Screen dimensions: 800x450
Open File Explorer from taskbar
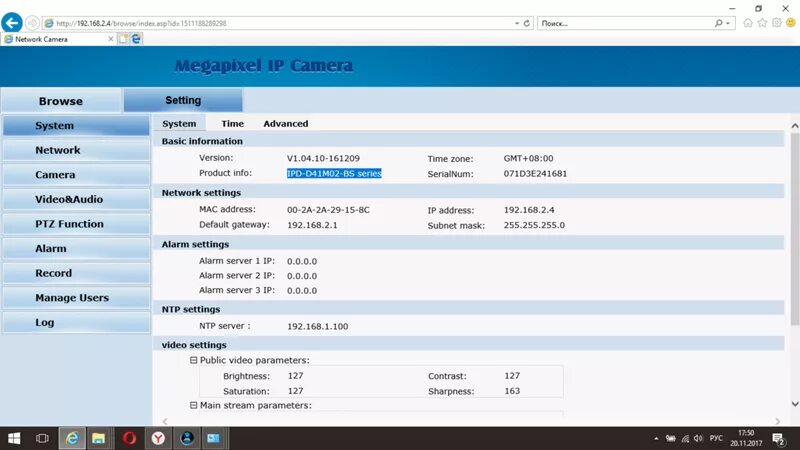tap(98, 438)
